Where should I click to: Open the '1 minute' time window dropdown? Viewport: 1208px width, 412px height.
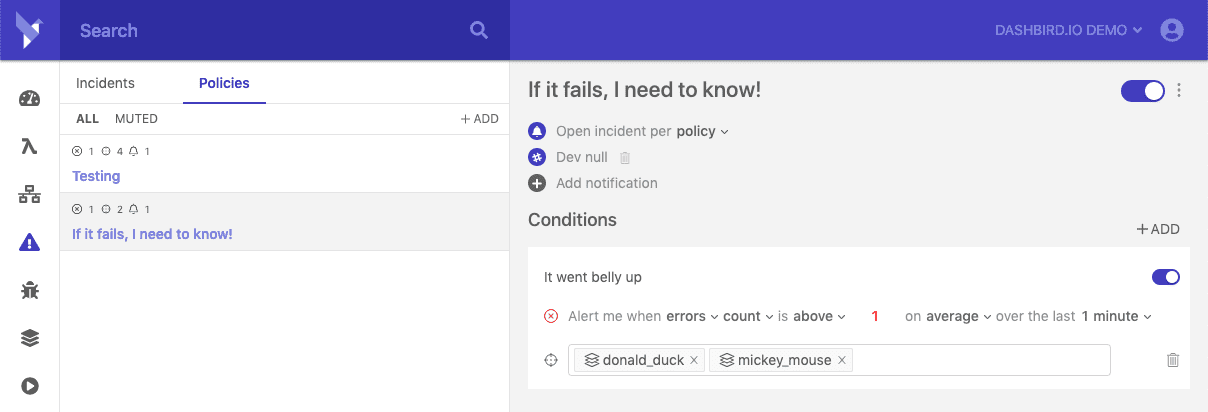[x=1116, y=316]
